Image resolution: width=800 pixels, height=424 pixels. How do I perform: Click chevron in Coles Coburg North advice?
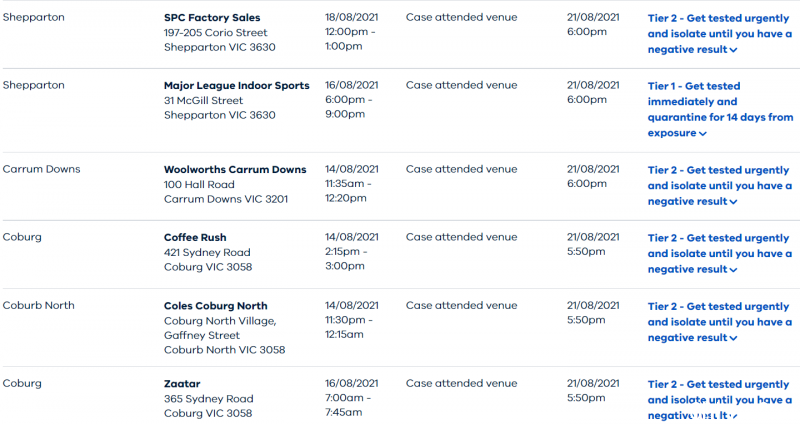point(734,338)
